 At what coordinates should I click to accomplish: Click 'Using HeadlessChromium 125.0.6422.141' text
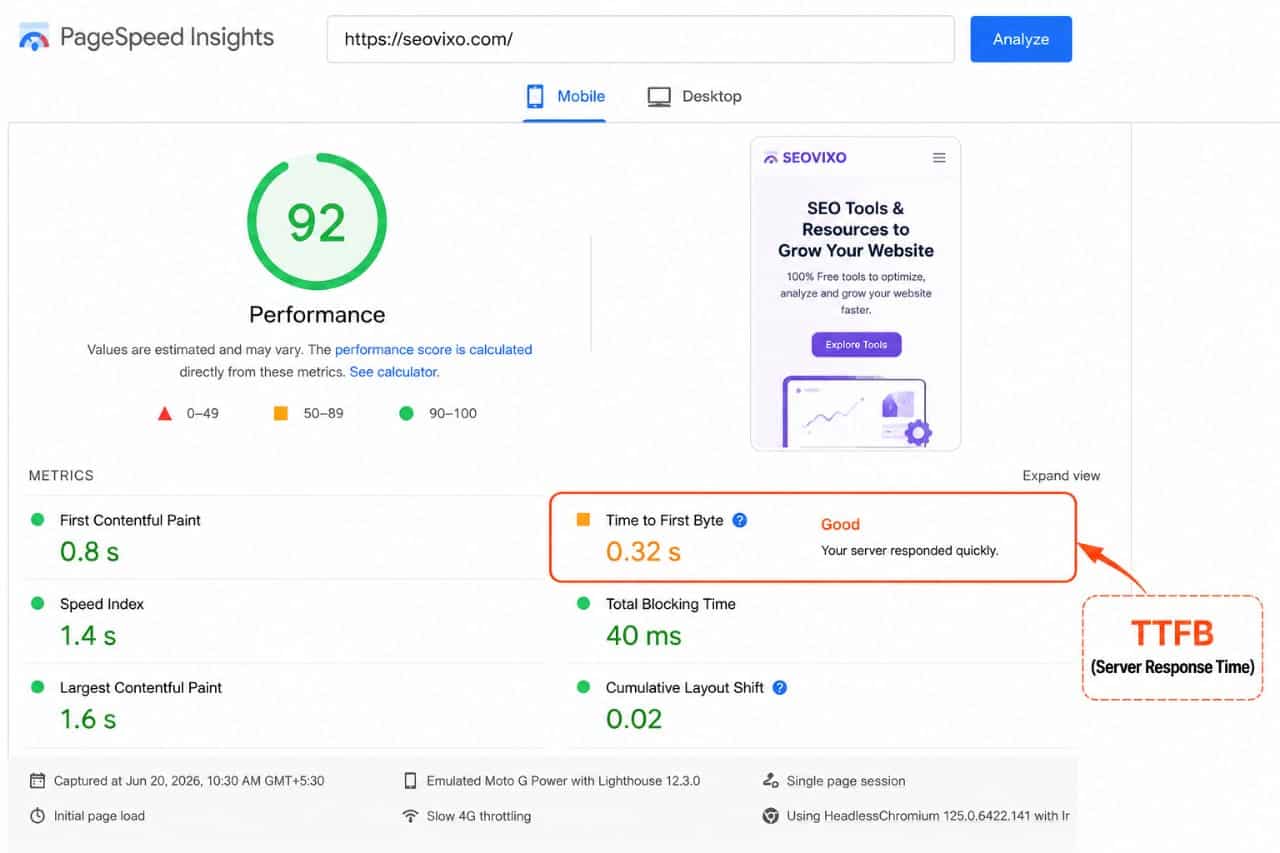tap(928, 816)
